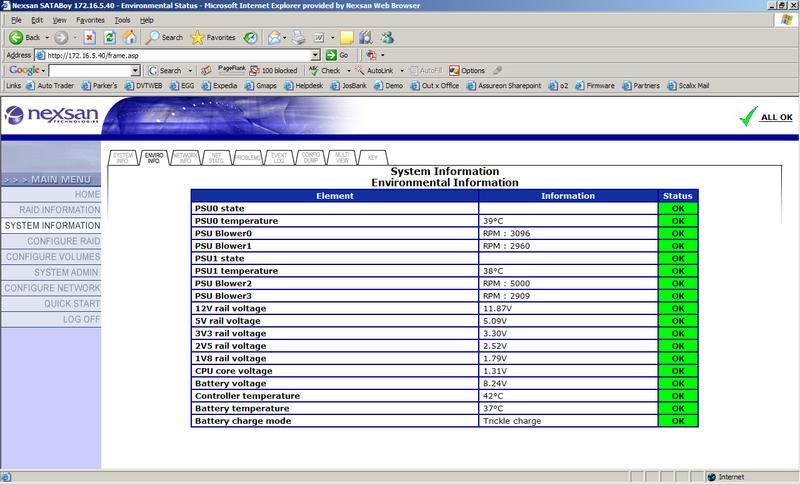Click the Google toolbar highlighter pen icon
800x485 pixels.
497,70
